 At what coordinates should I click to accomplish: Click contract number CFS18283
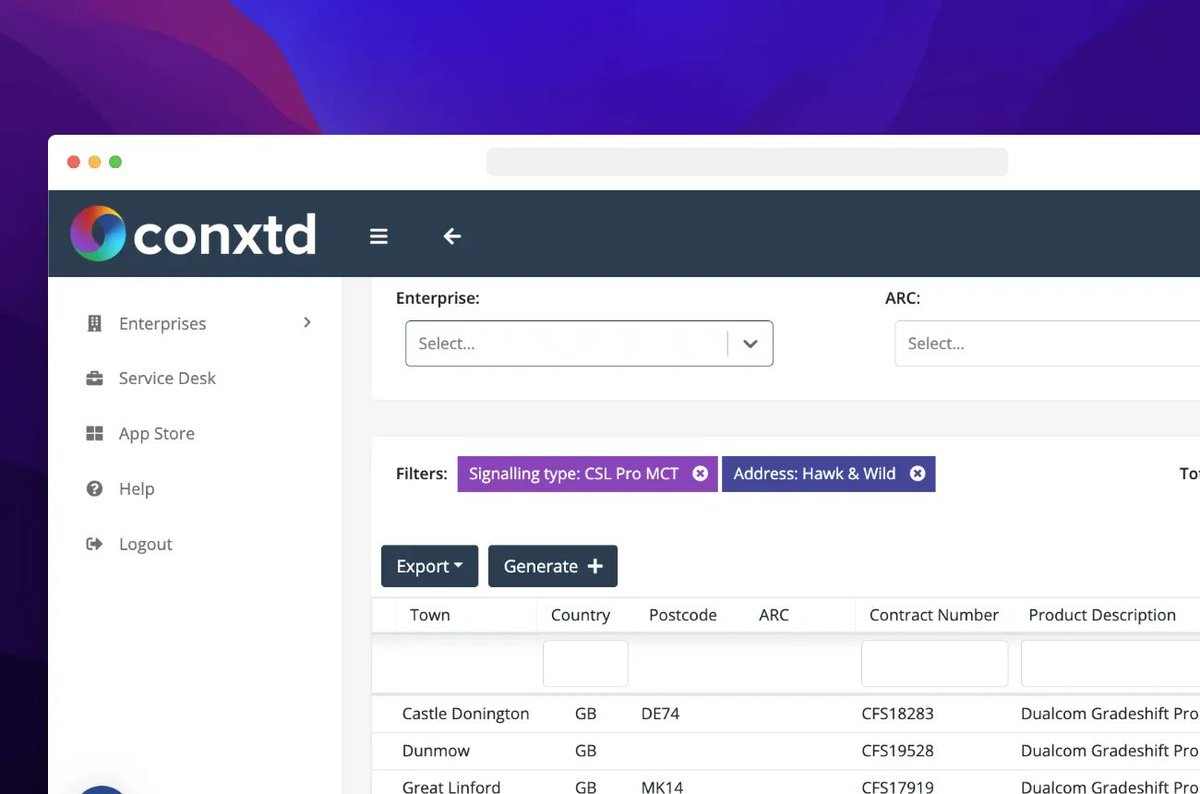[898, 714]
